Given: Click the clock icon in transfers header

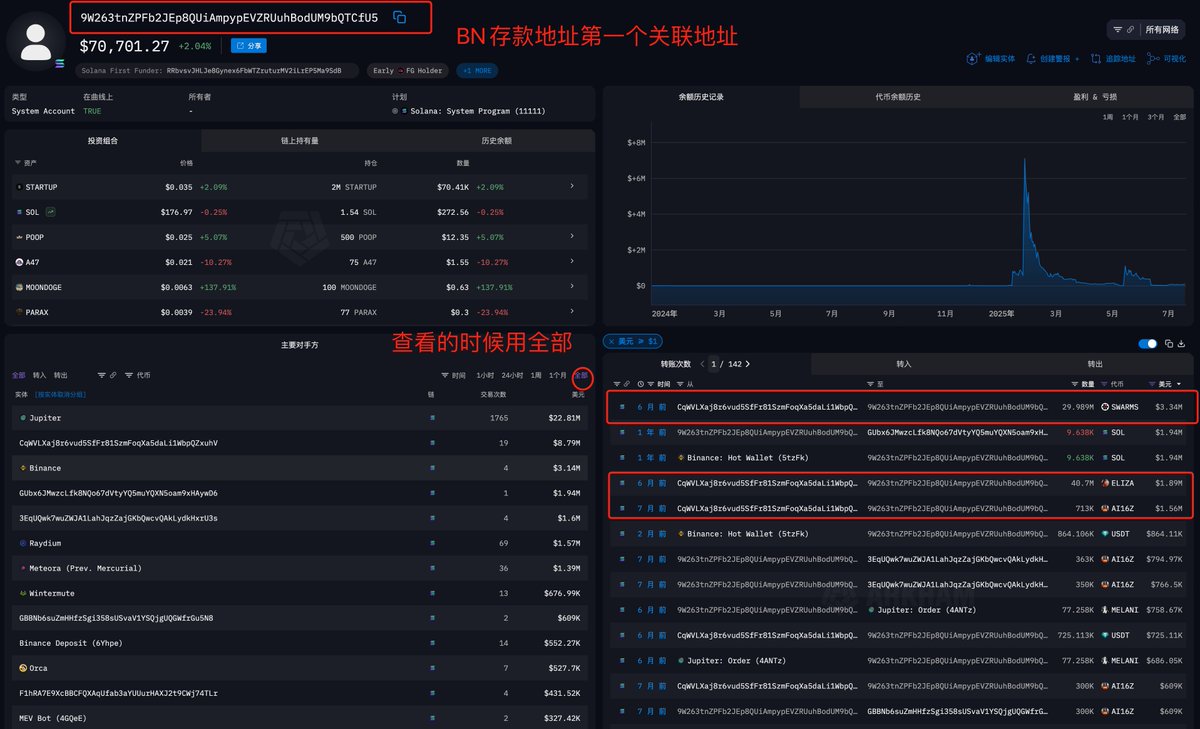Looking at the screenshot, I should 640,384.
